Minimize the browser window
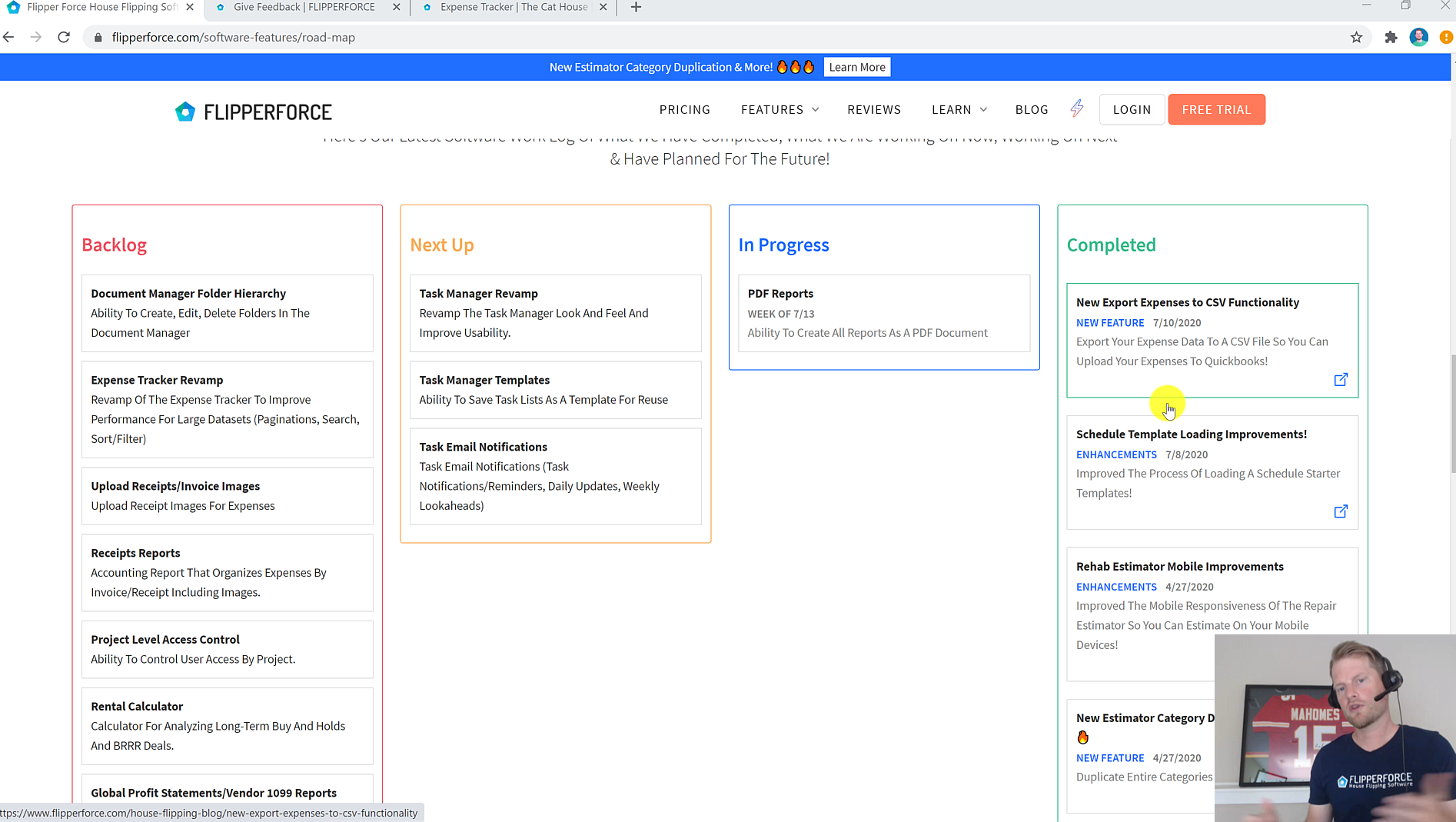The width and height of the screenshot is (1456, 822). tap(1366, 5)
